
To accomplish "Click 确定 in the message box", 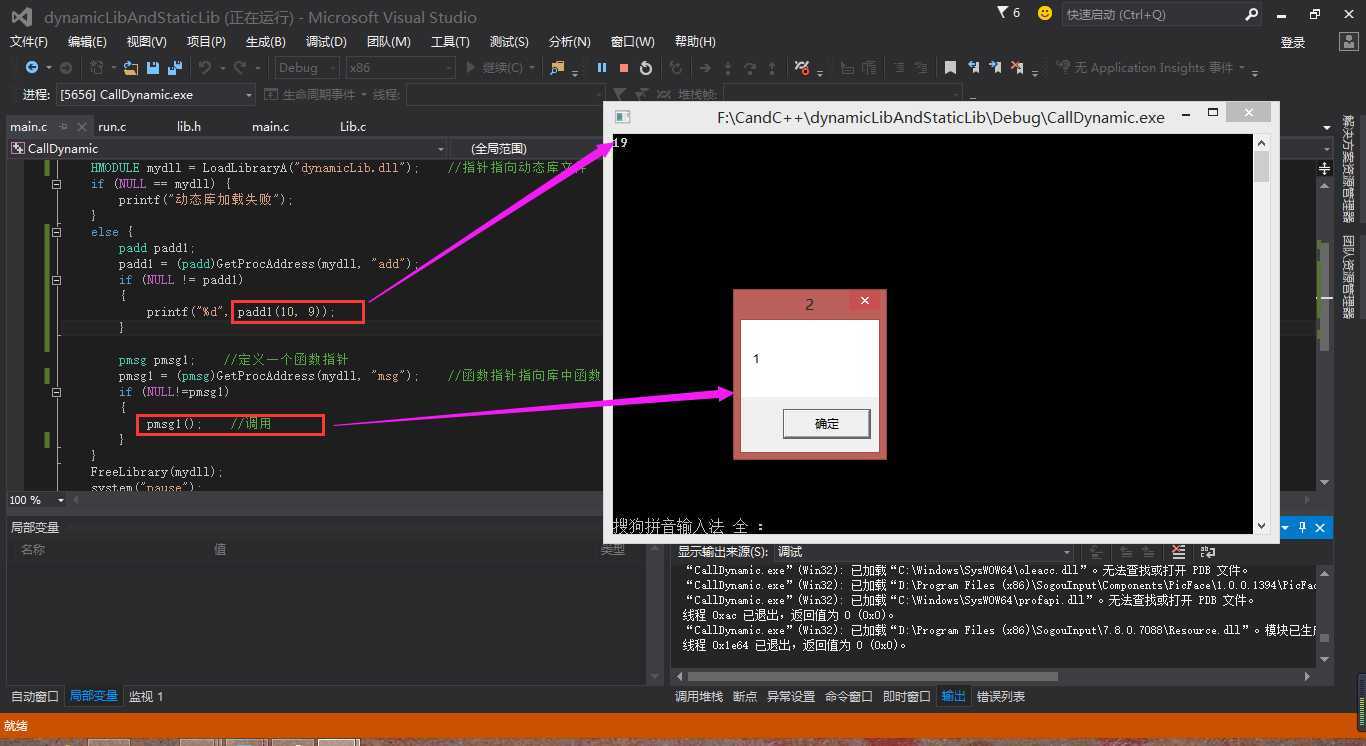I will point(826,424).
